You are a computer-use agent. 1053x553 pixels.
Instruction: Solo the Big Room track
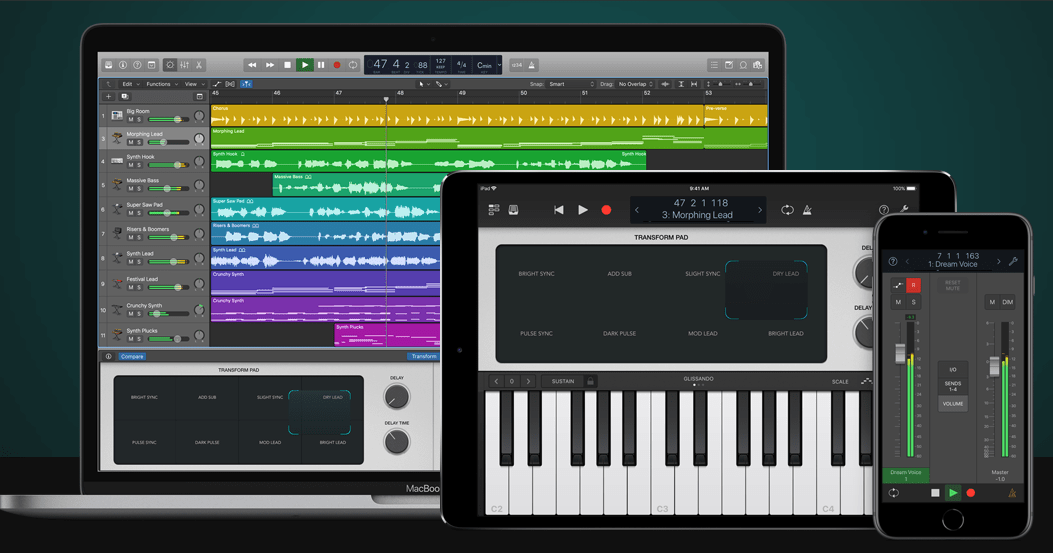click(139, 120)
